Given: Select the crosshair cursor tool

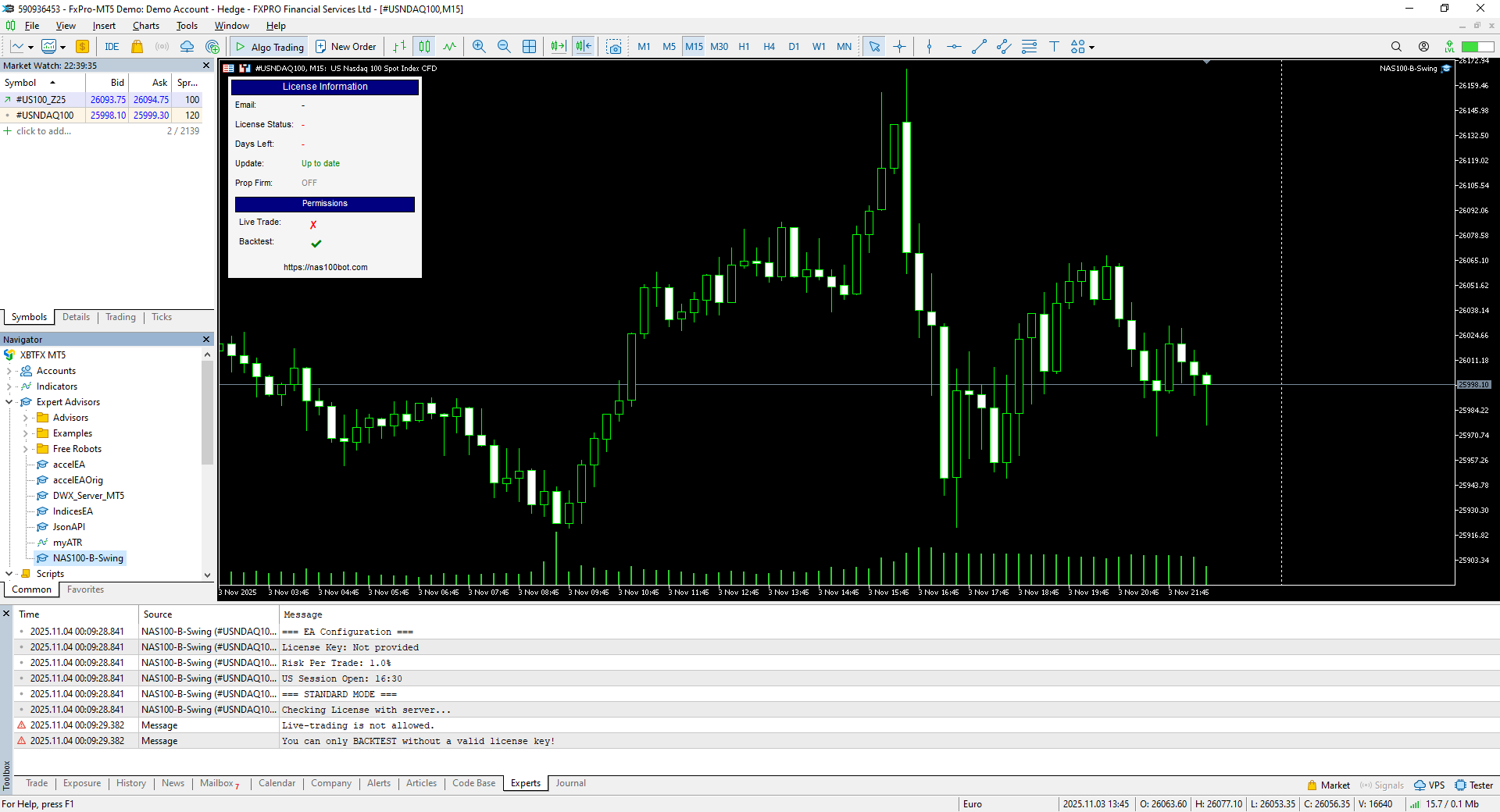Looking at the screenshot, I should pyautogui.click(x=899, y=47).
